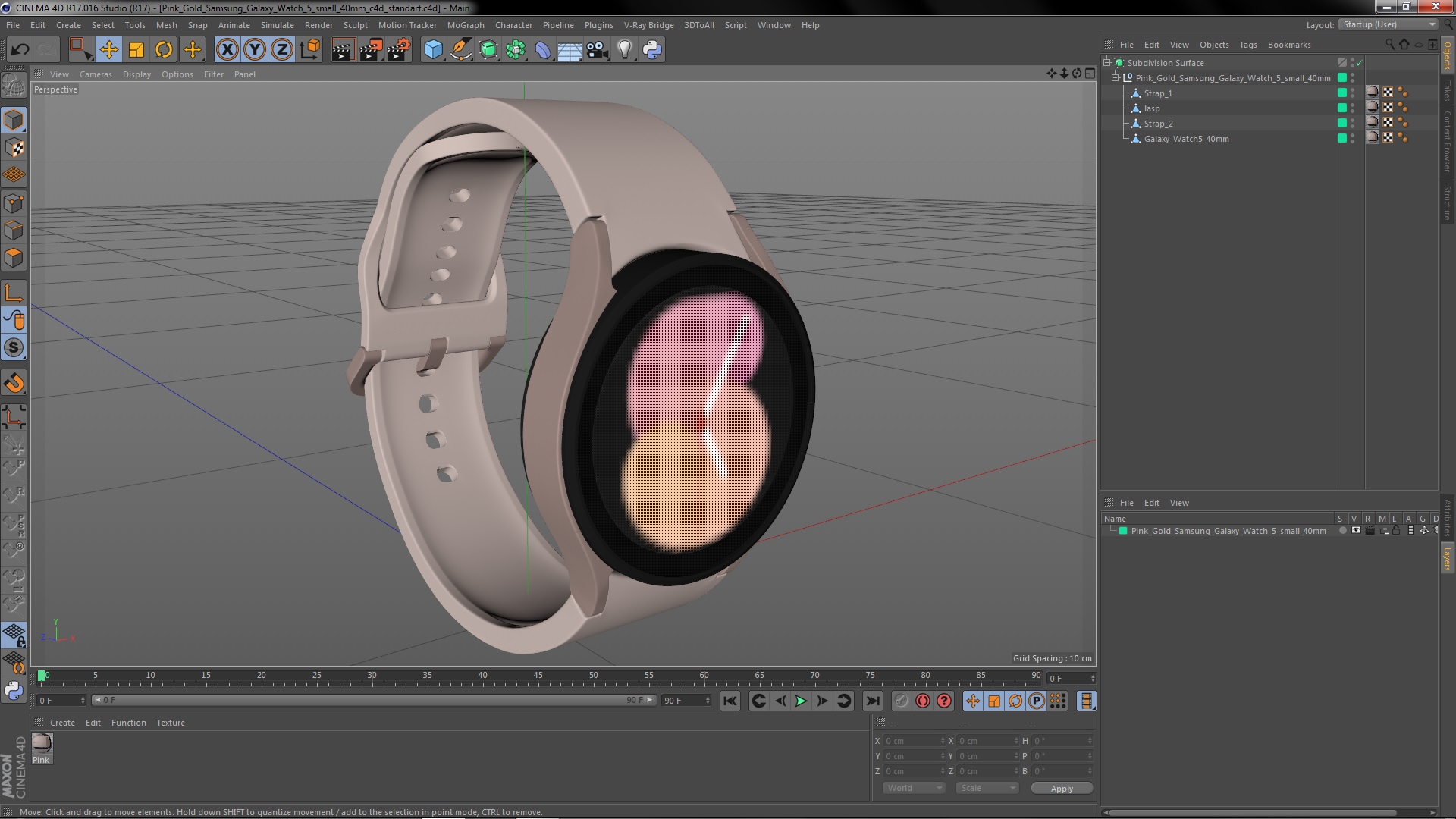Image resolution: width=1456 pixels, height=819 pixels.
Task: Open the Object Manager Tags menu
Action: (x=1247, y=45)
